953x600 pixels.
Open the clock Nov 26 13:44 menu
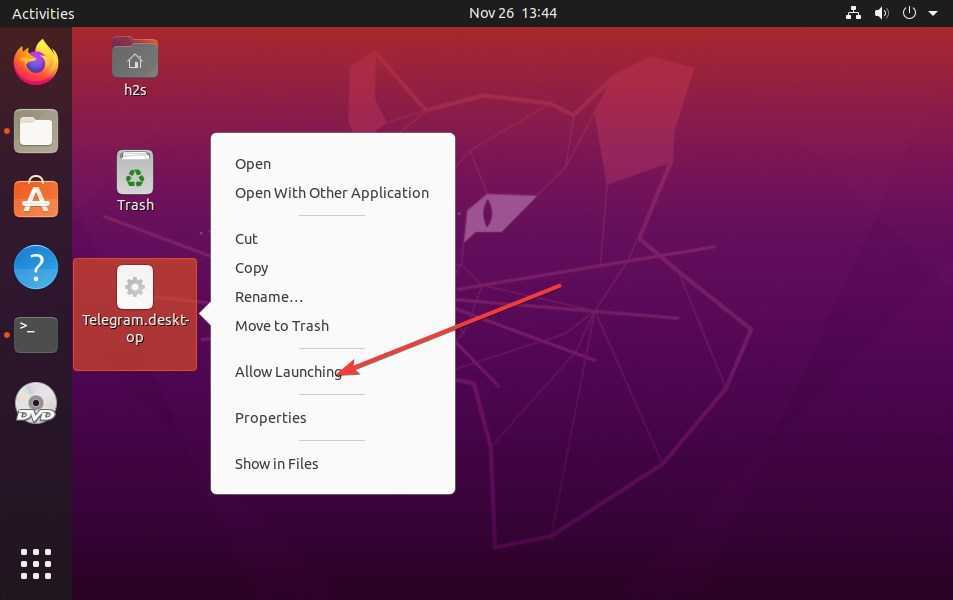513,13
